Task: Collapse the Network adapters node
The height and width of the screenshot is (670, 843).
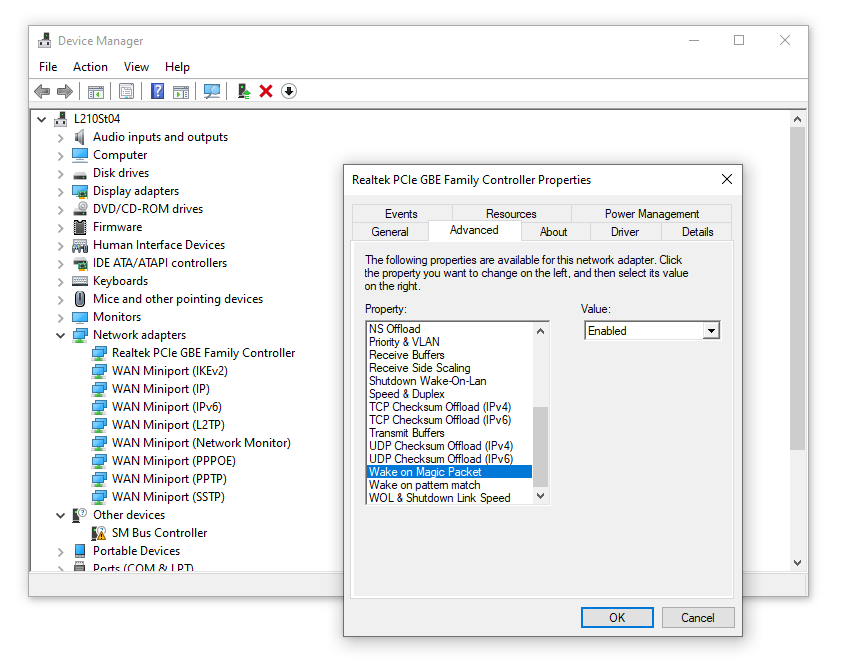Action: pyautogui.click(x=60, y=336)
